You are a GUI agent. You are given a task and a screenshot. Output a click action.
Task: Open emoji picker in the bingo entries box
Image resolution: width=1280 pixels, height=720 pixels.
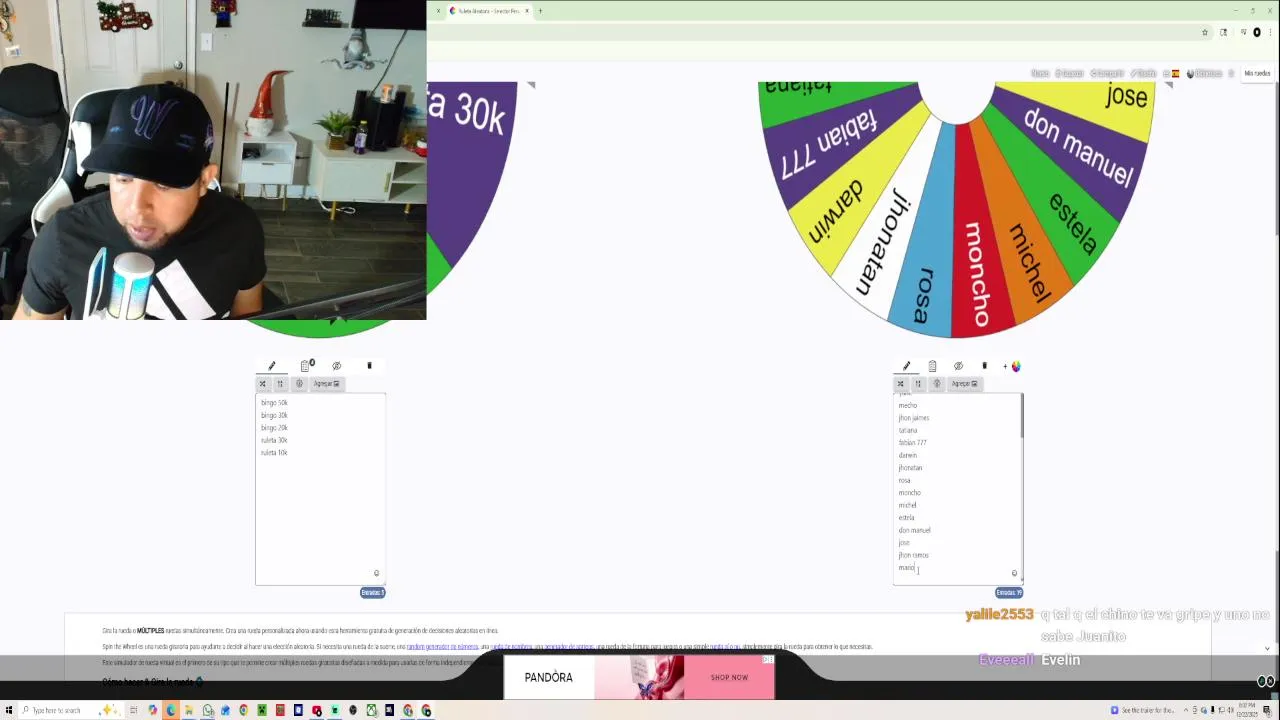tap(376, 574)
